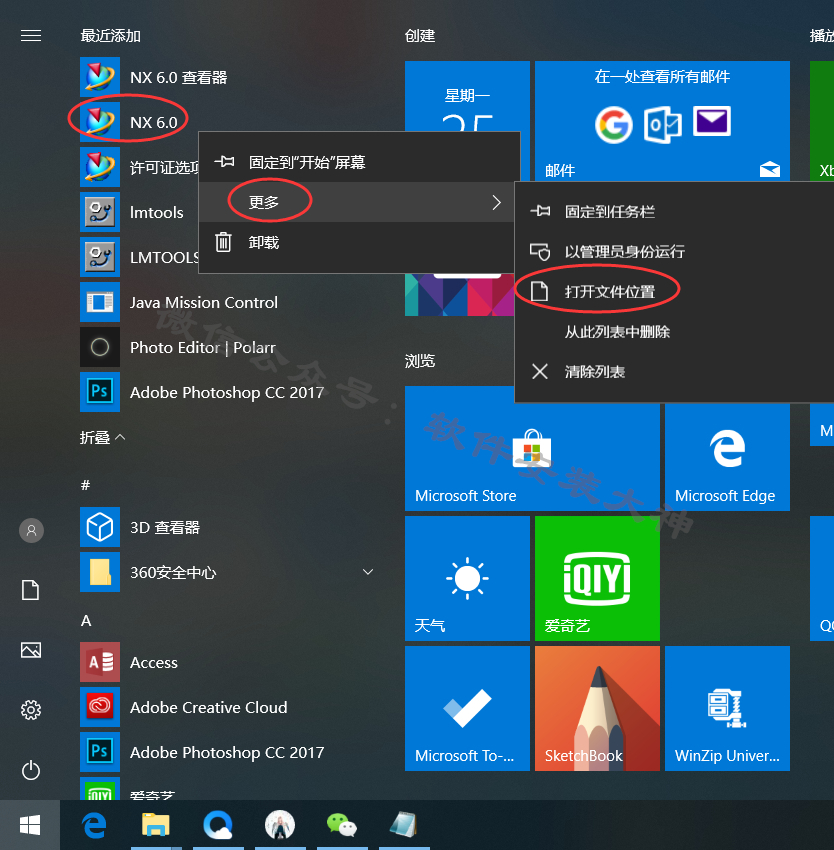Open Adobe Creative Cloud icon
The height and width of the screenshot is (850, 834).
click(100, 707)
